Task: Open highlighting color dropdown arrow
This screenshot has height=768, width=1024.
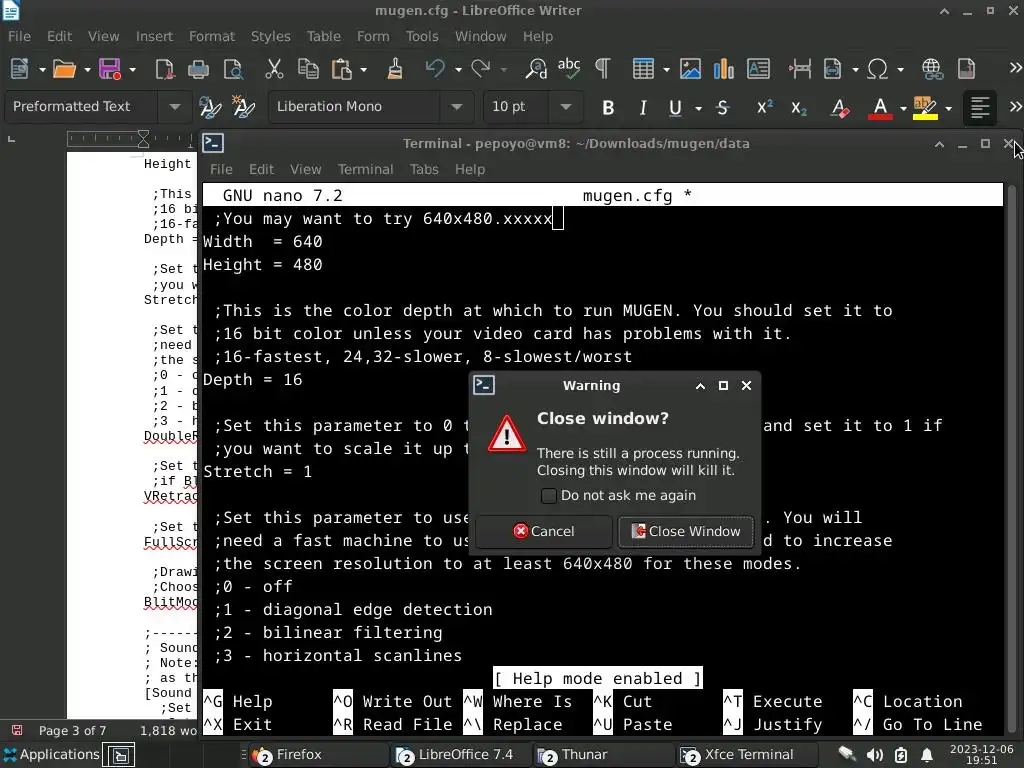Action: tap(948, 108)
